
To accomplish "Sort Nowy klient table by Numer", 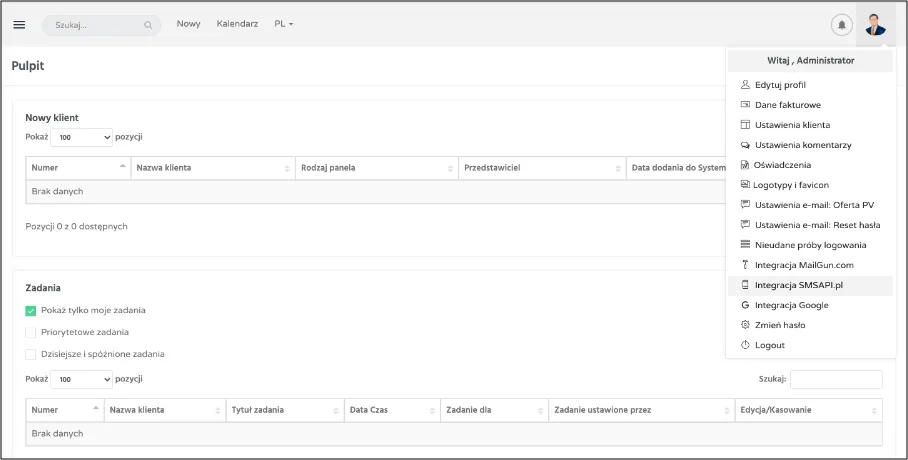I will coord(78,168).
